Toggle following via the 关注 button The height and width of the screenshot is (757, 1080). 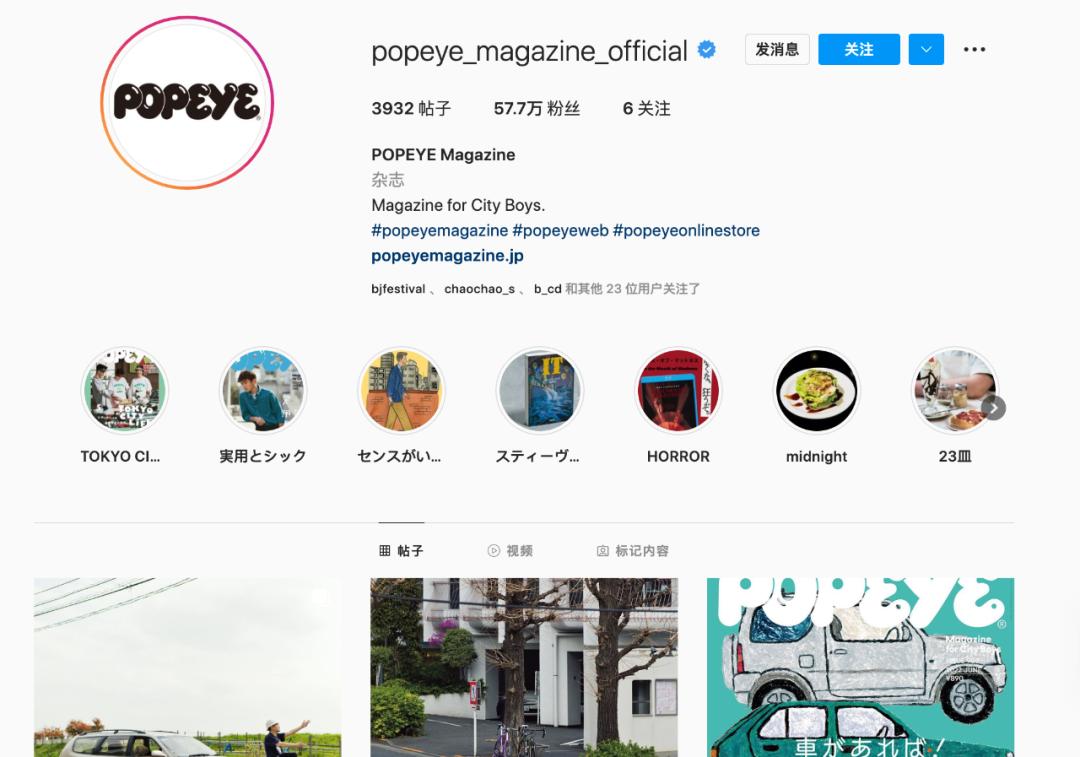tap(858, 48)
